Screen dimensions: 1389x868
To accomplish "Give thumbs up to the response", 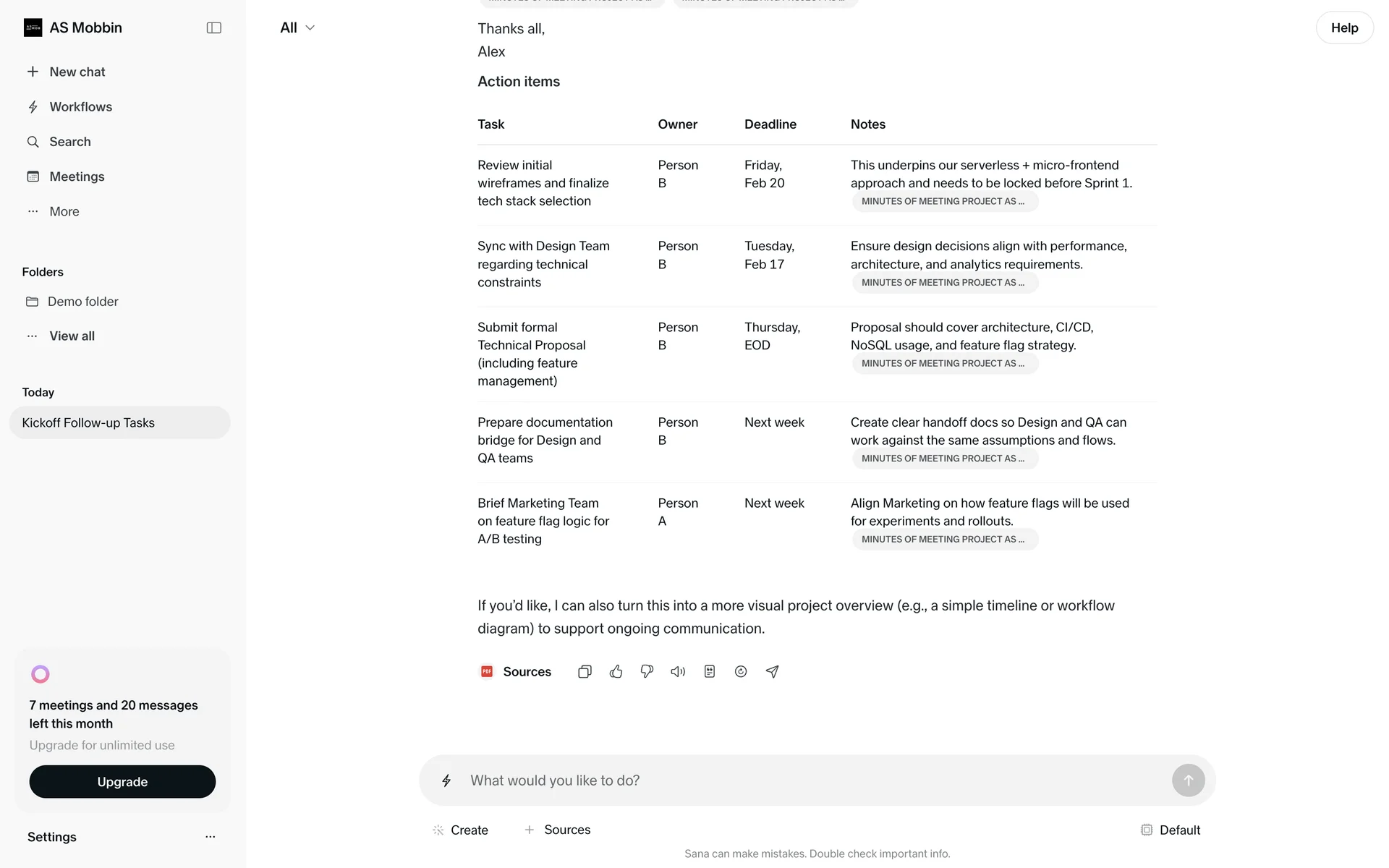I will [616, 671].
